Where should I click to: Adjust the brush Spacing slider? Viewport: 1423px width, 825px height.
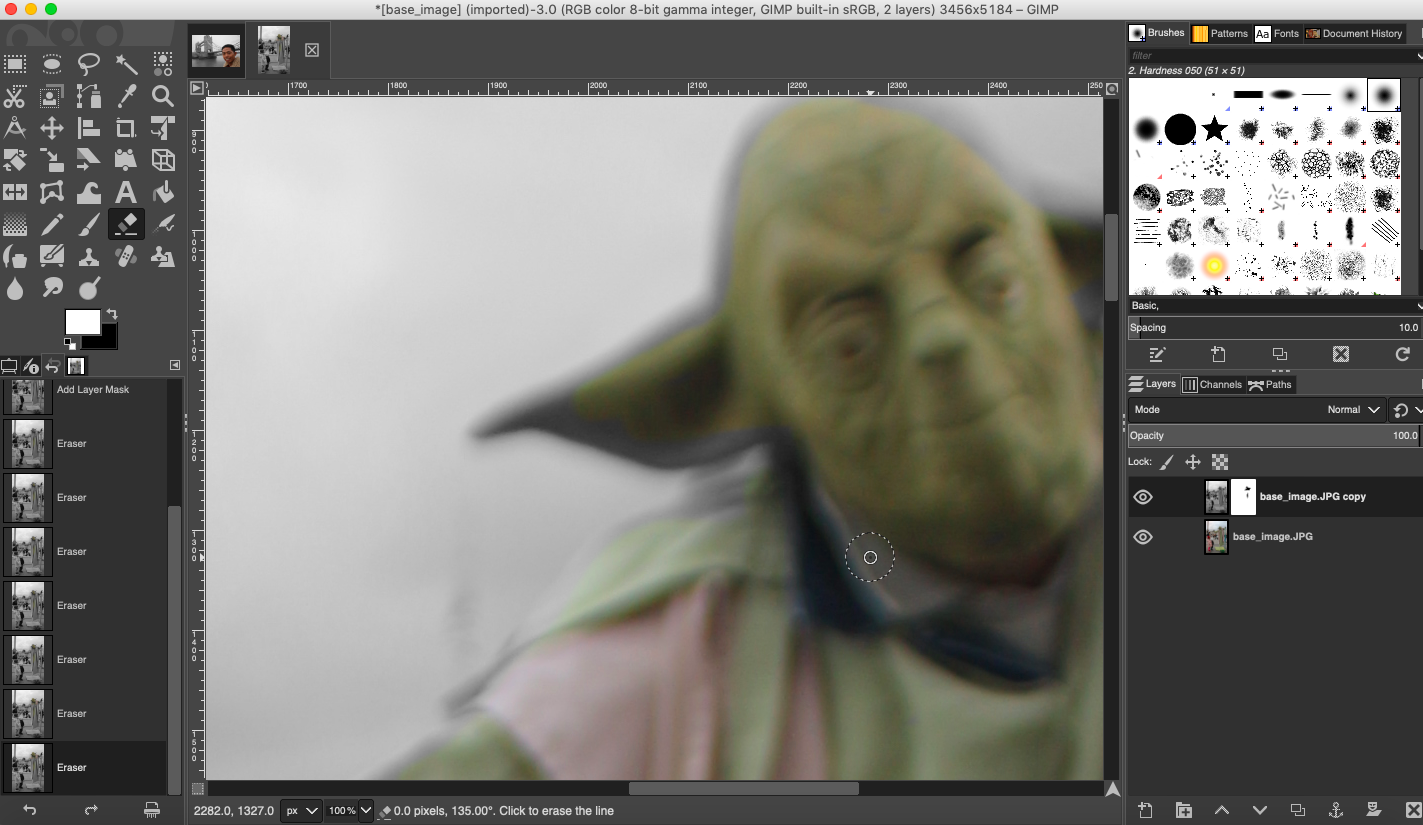pos(1274,327)
